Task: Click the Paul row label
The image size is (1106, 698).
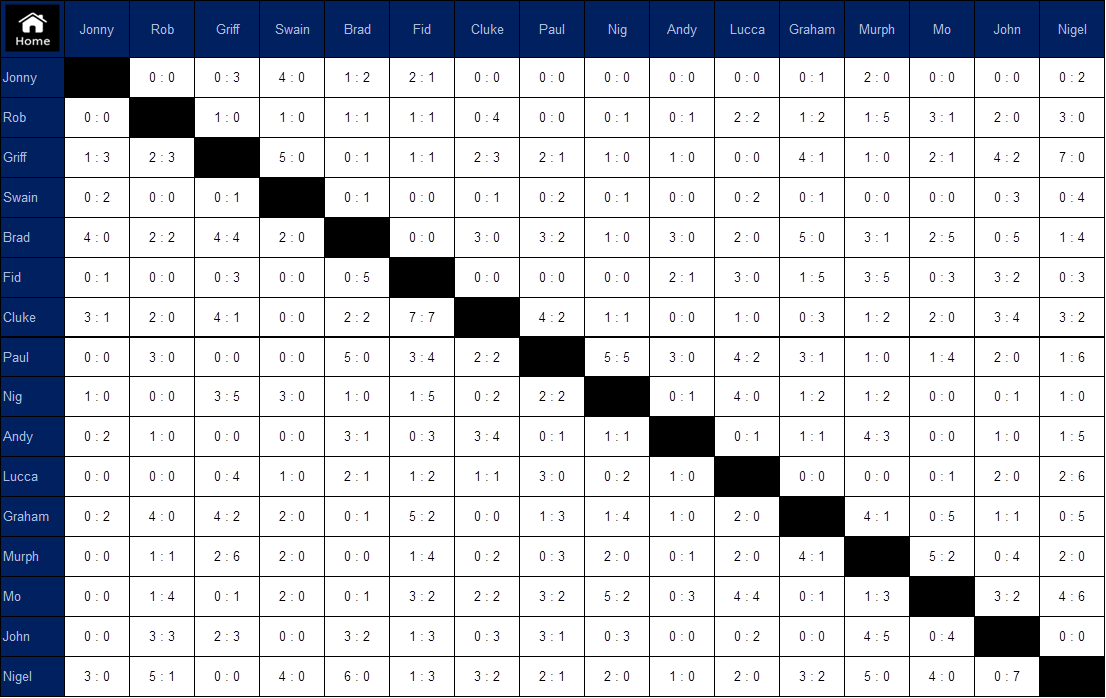Action: point(32,357)
